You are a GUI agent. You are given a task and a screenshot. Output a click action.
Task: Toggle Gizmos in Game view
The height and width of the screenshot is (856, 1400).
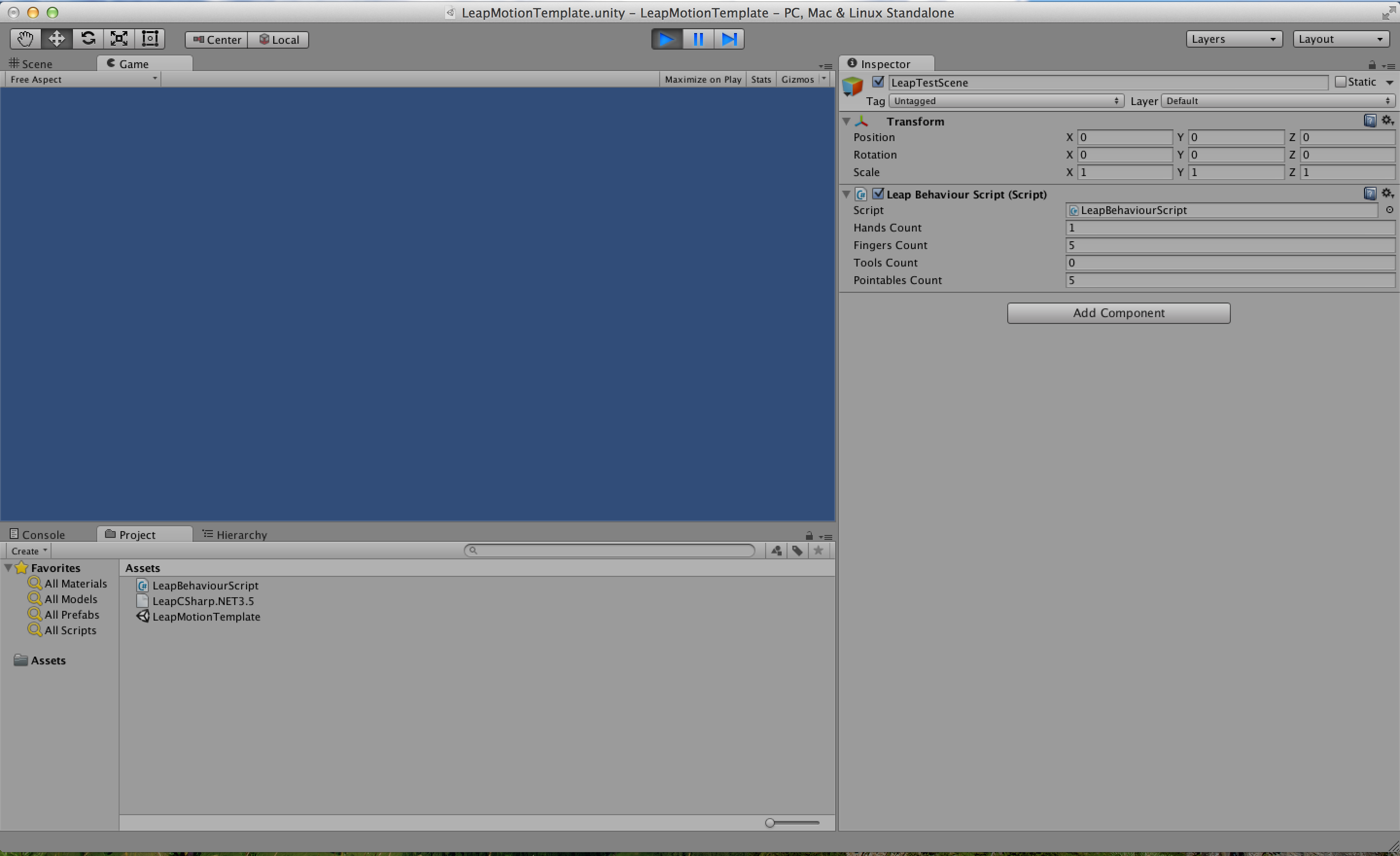[x=797, y=80]
